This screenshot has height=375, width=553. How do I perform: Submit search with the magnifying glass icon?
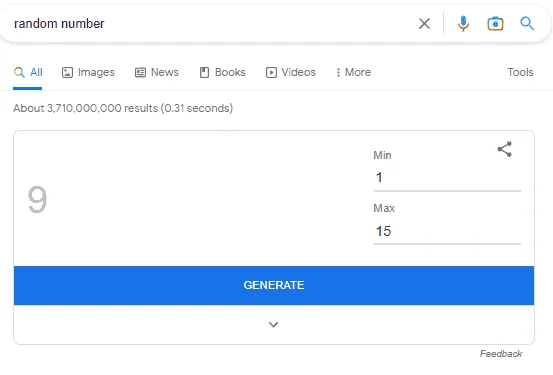pos(527,24)
